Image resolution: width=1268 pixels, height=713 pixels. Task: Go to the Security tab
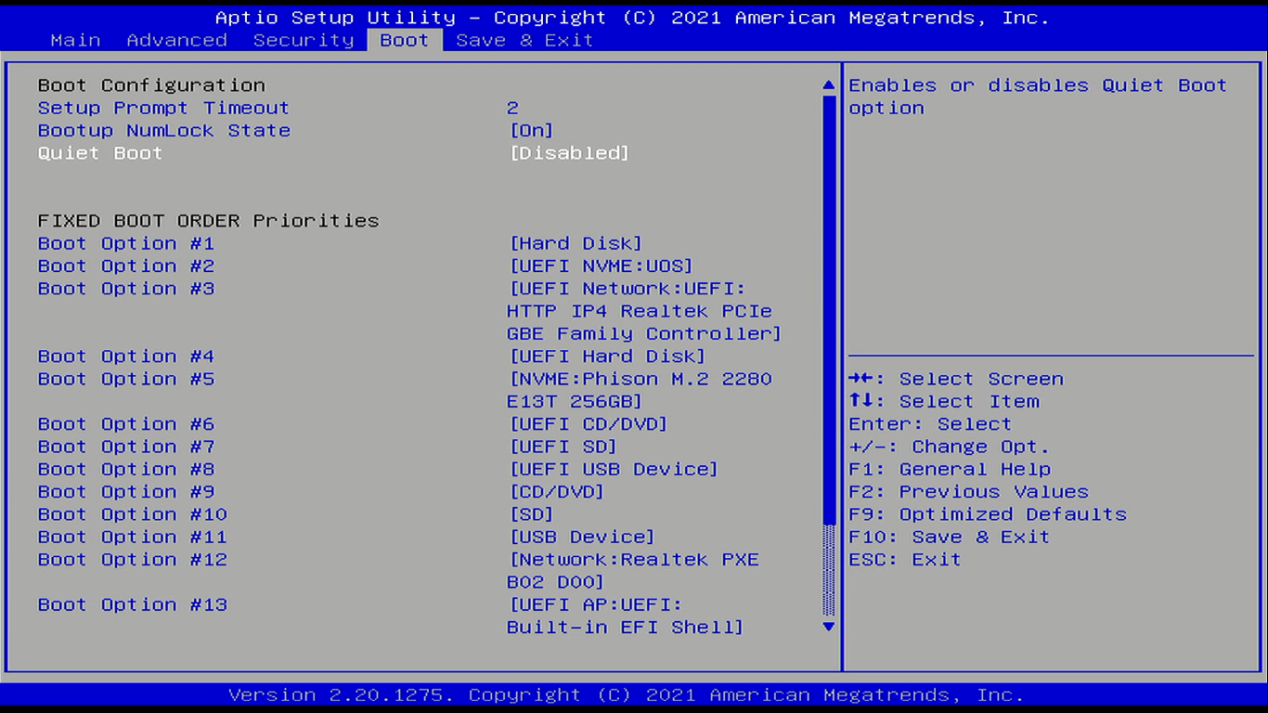click(x=303, y=40)
